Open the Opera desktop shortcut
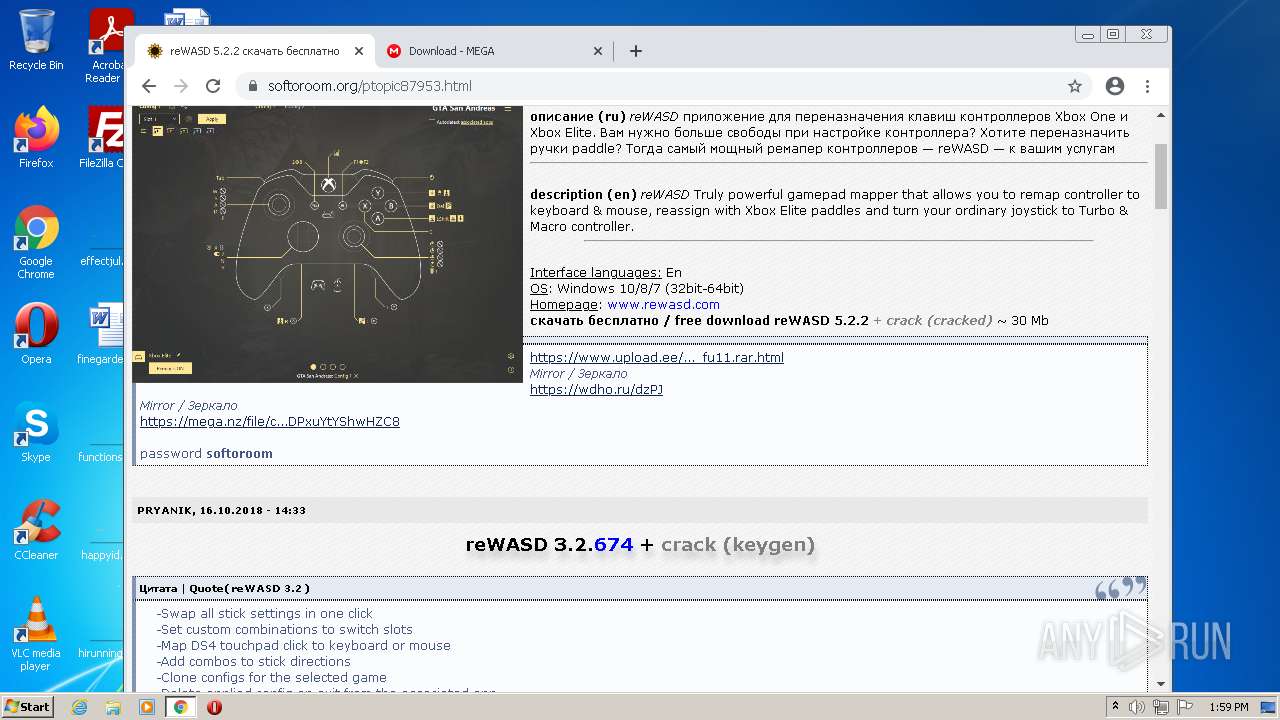1280x720 pixels. pyautogui.click(x=36, y=333)
